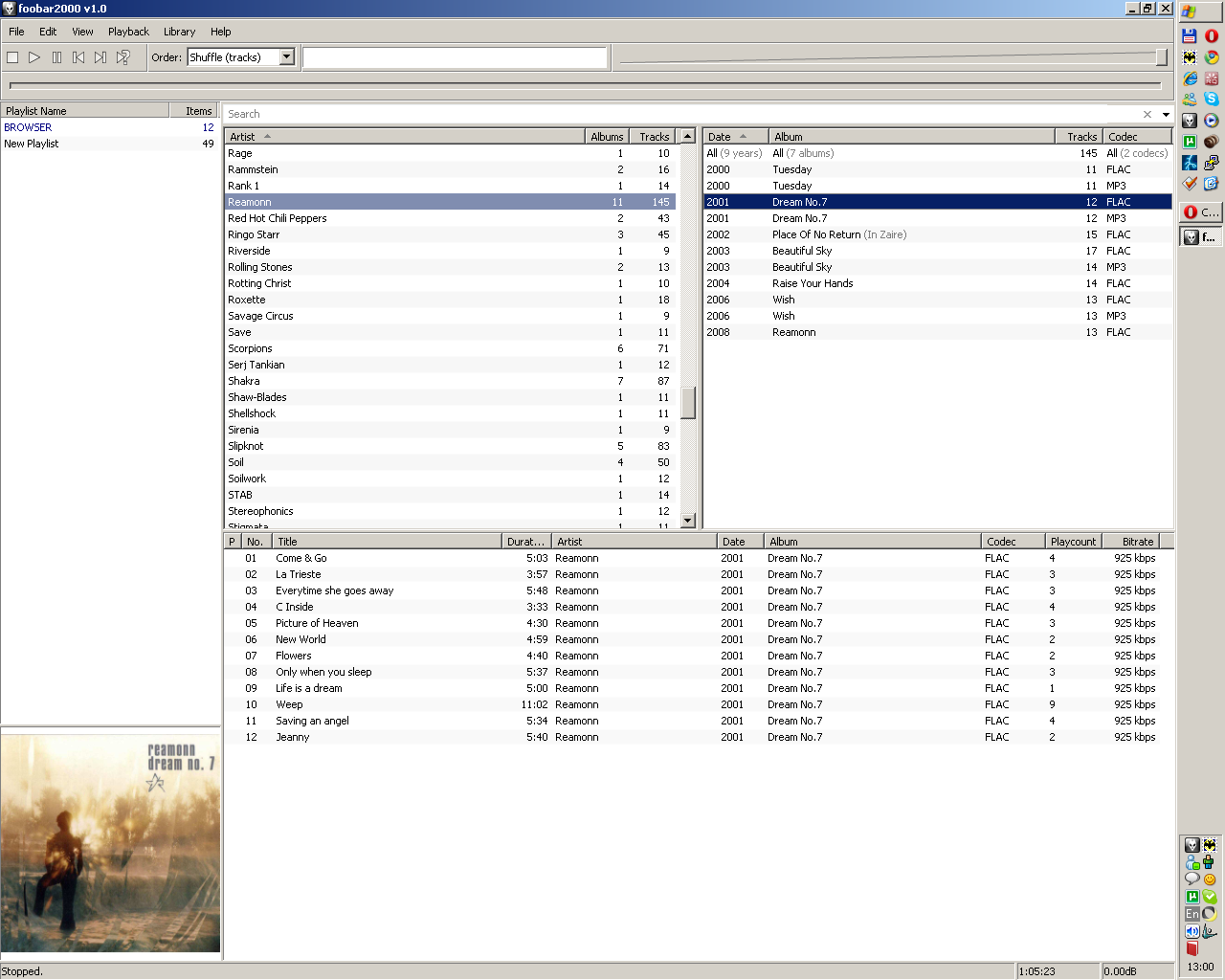Select the 'All (7 albums)' row
The width and height of the screenshot is (1225, 980).
938,153
